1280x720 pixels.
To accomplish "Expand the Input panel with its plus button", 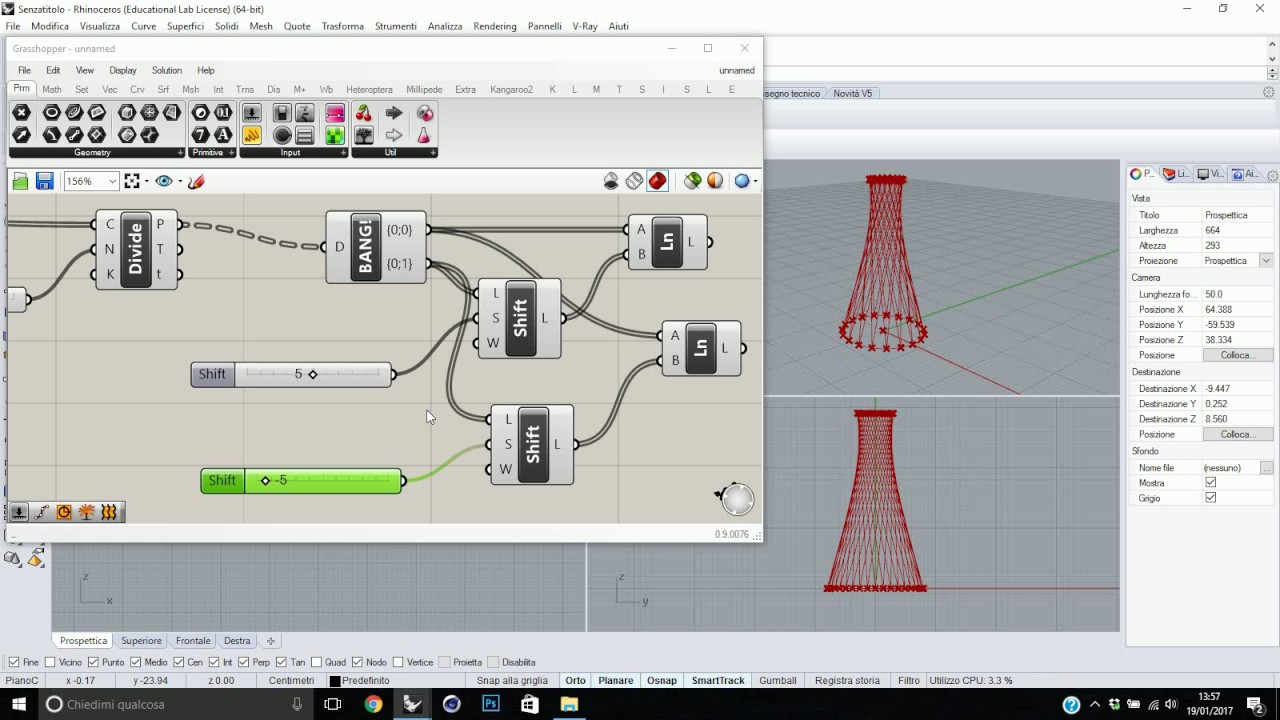I will point(343,153).
